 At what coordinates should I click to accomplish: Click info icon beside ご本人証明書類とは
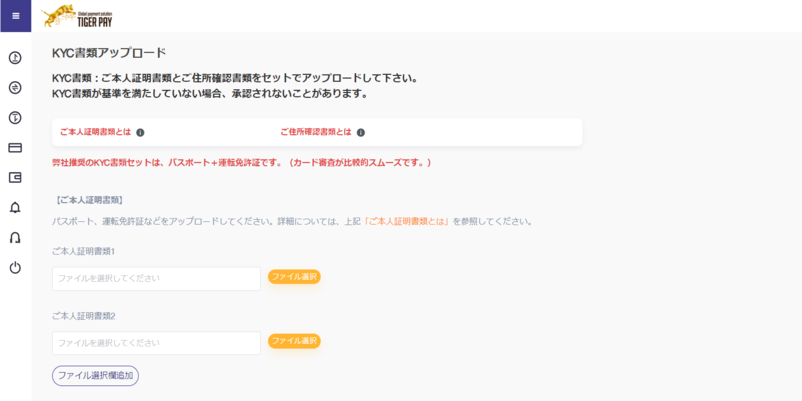click(140, 132)
